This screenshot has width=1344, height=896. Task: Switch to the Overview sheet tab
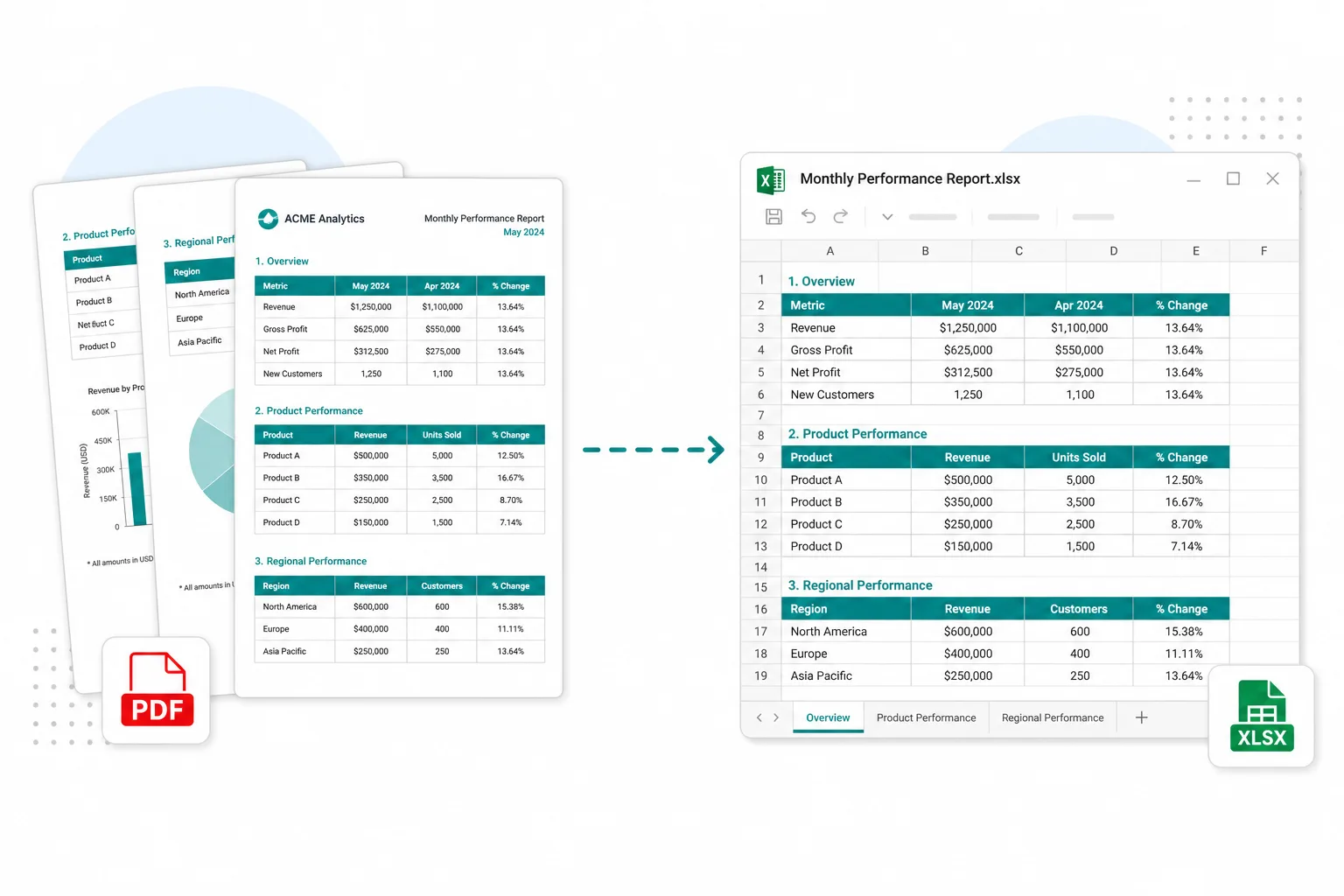[828, 717]
